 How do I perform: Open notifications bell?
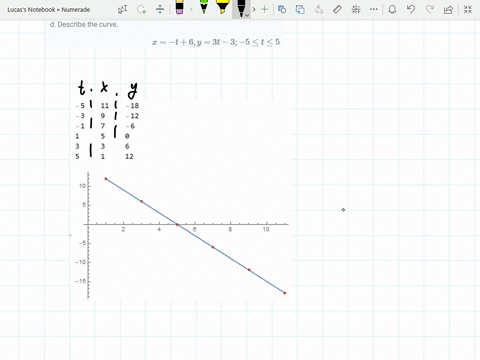392,9
